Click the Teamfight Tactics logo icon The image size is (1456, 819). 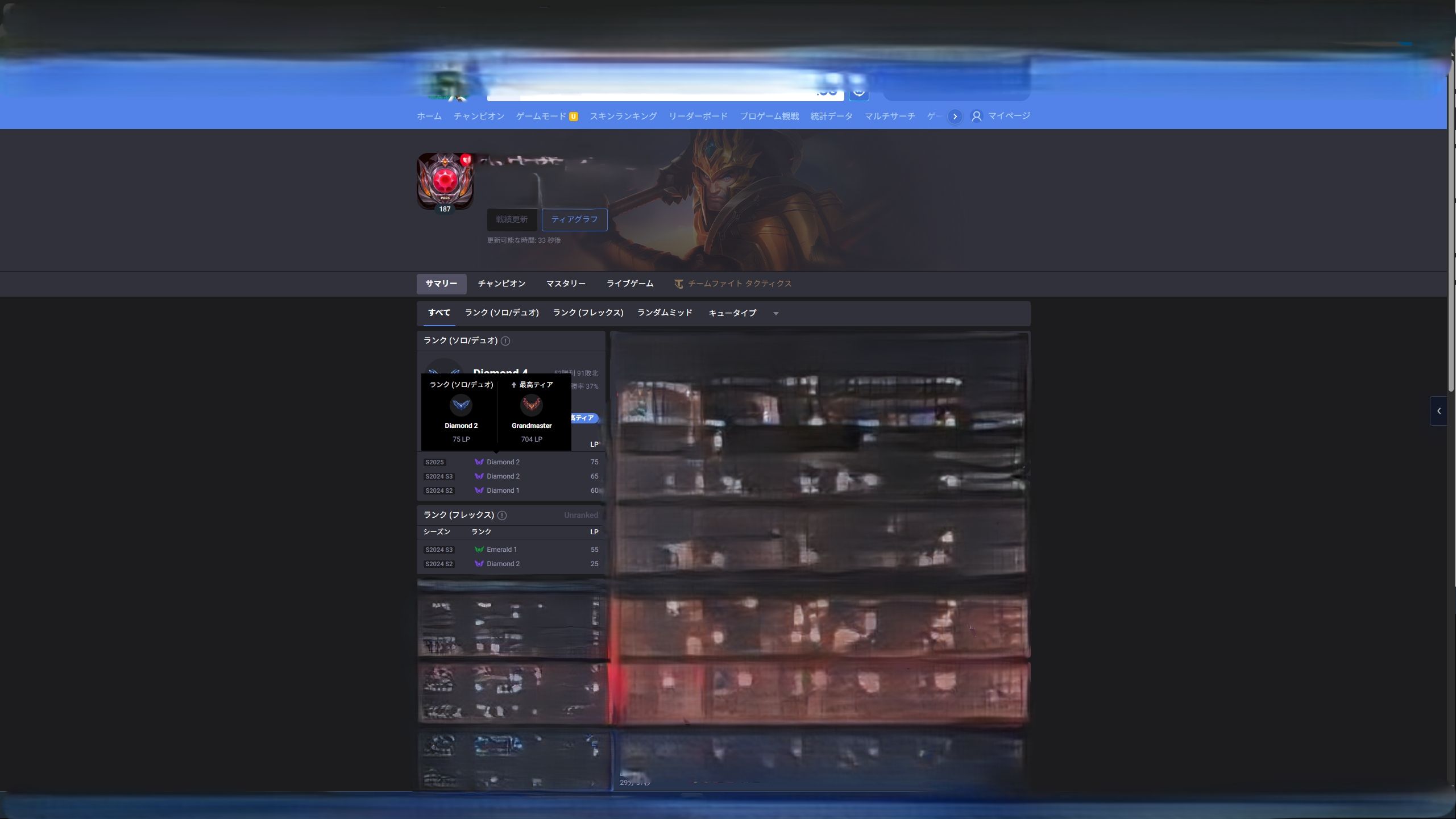[x=678, y=284]
